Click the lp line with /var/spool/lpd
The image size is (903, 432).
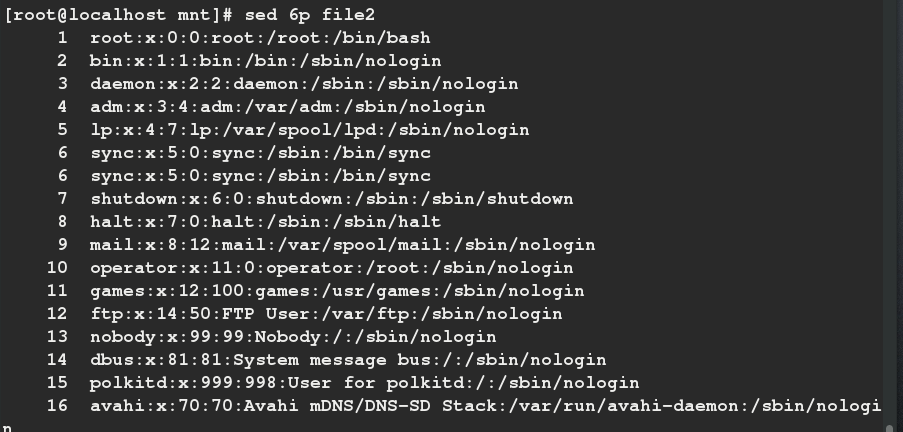309,130
